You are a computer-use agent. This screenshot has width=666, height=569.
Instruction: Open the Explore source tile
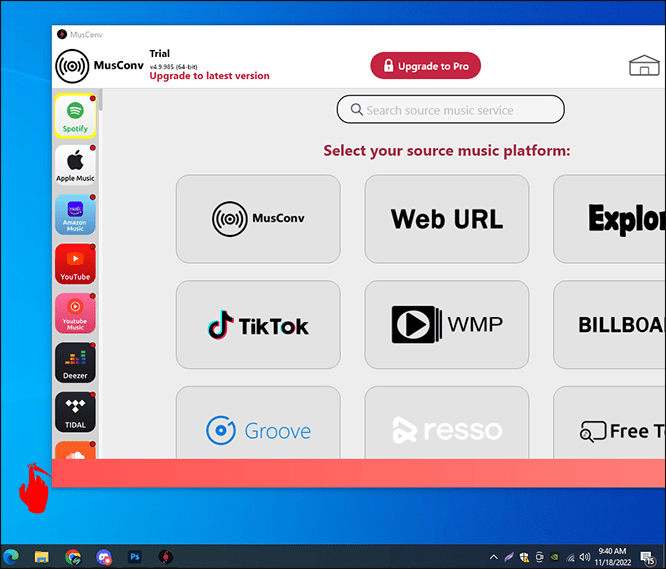(x=610, y=219)
